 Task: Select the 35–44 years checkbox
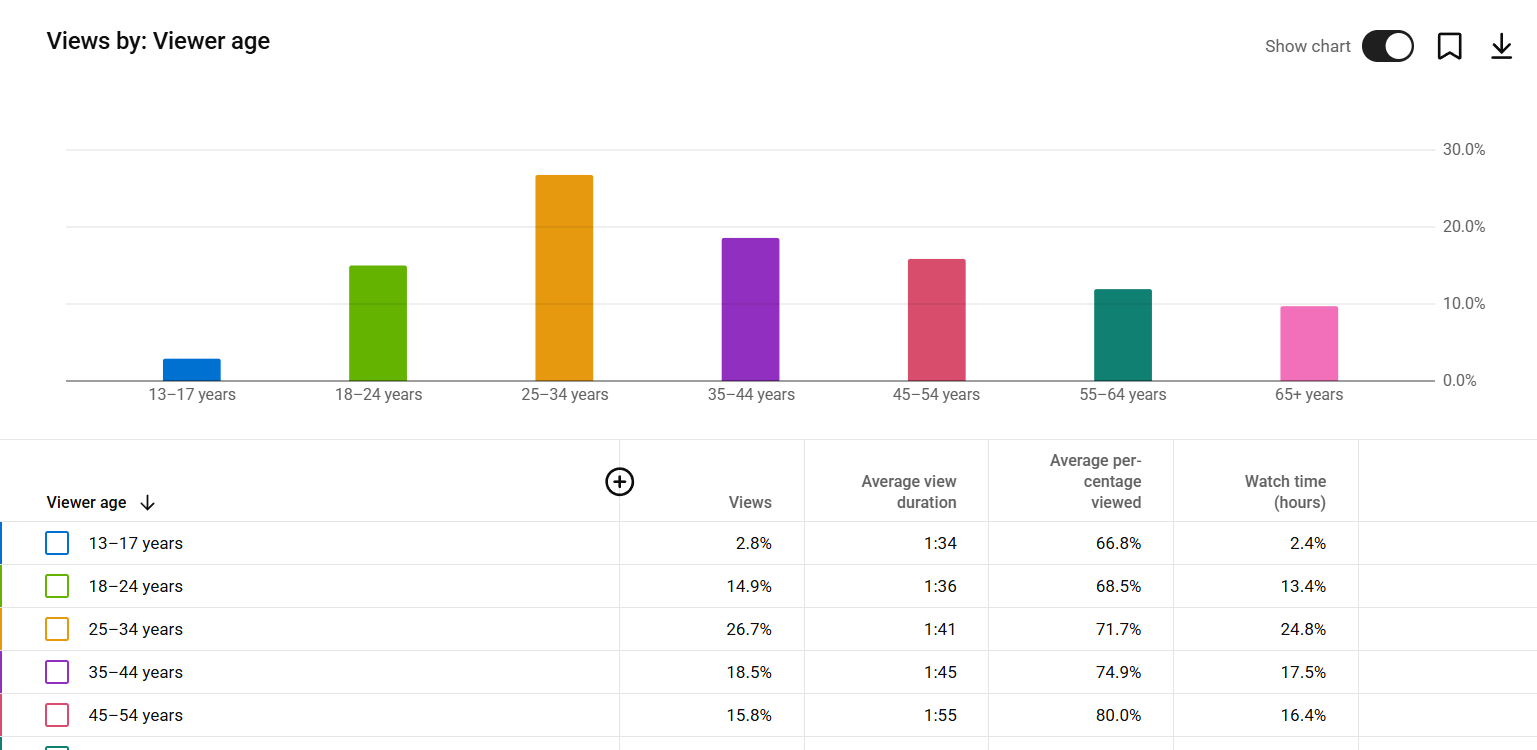pyautogui.click(x=57, y=672)
